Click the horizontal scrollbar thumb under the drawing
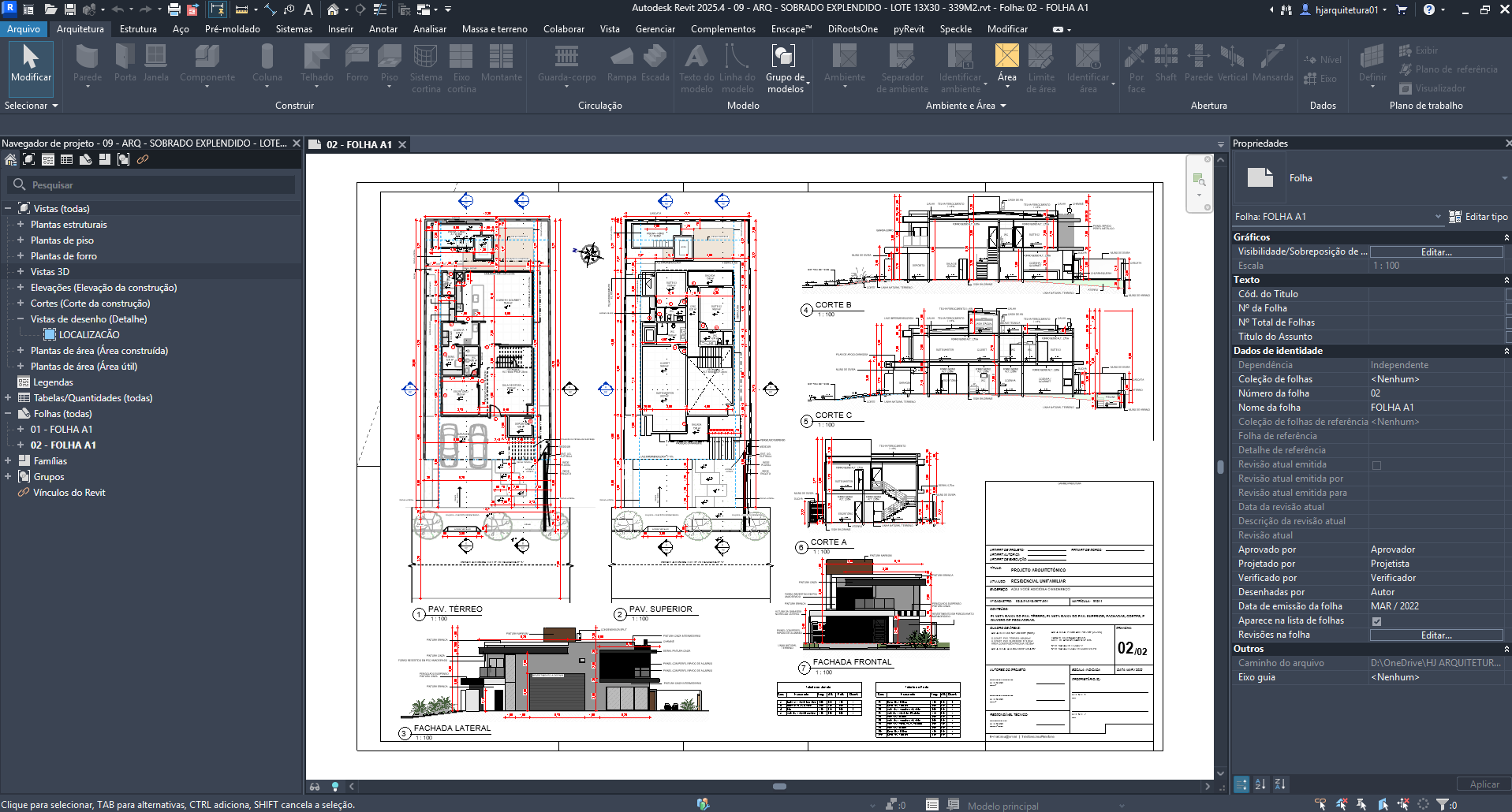The width and height of the screenshot is (1512, 812). point(779,786)
